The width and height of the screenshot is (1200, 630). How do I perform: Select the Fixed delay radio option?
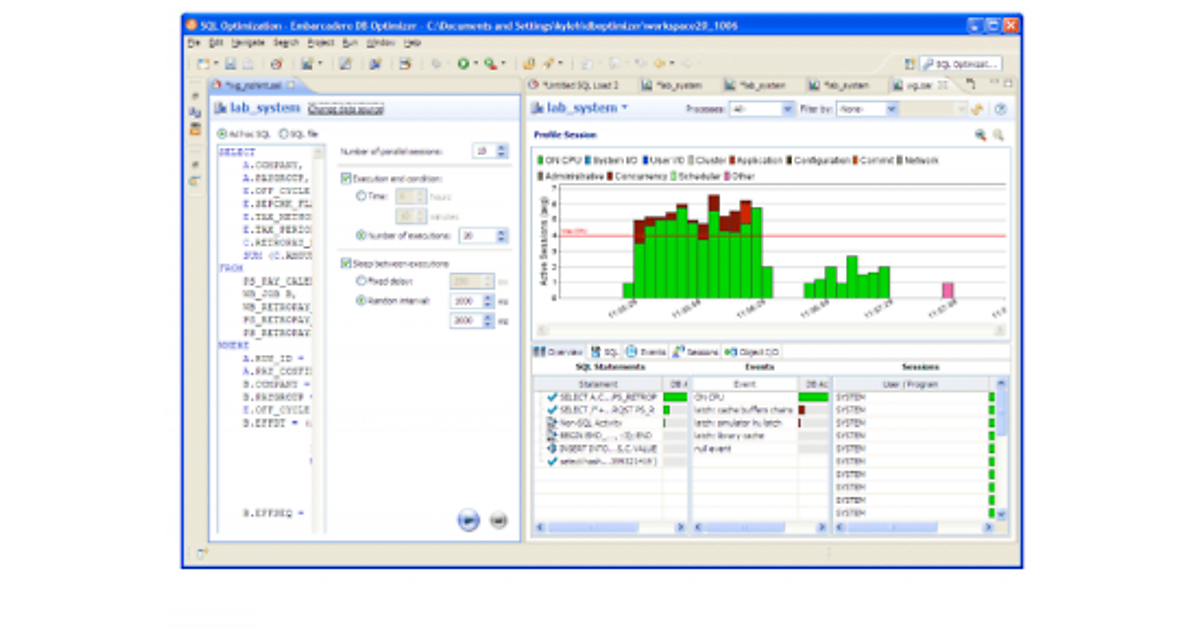pyautogui.click(x=361, y=281)
